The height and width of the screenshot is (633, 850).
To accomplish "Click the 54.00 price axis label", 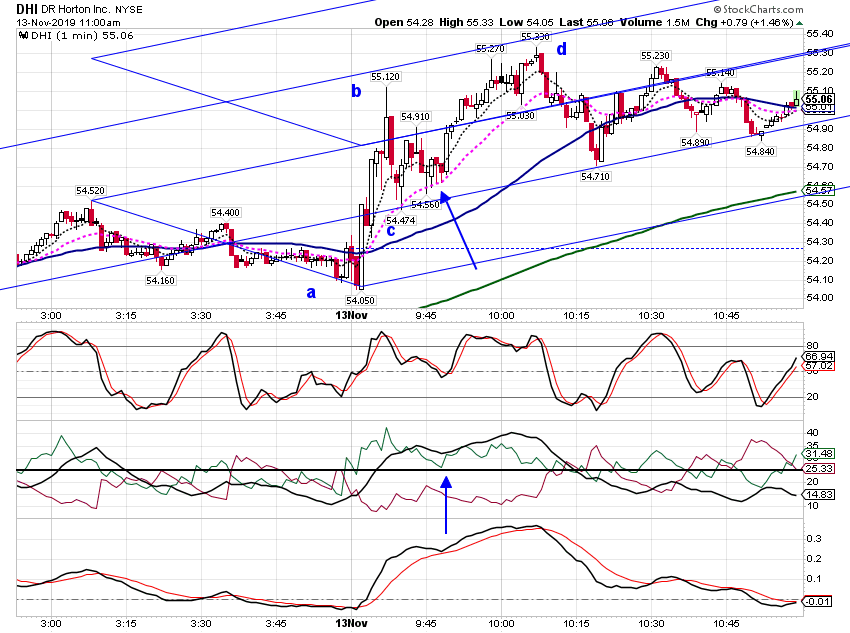I will 820,298.
